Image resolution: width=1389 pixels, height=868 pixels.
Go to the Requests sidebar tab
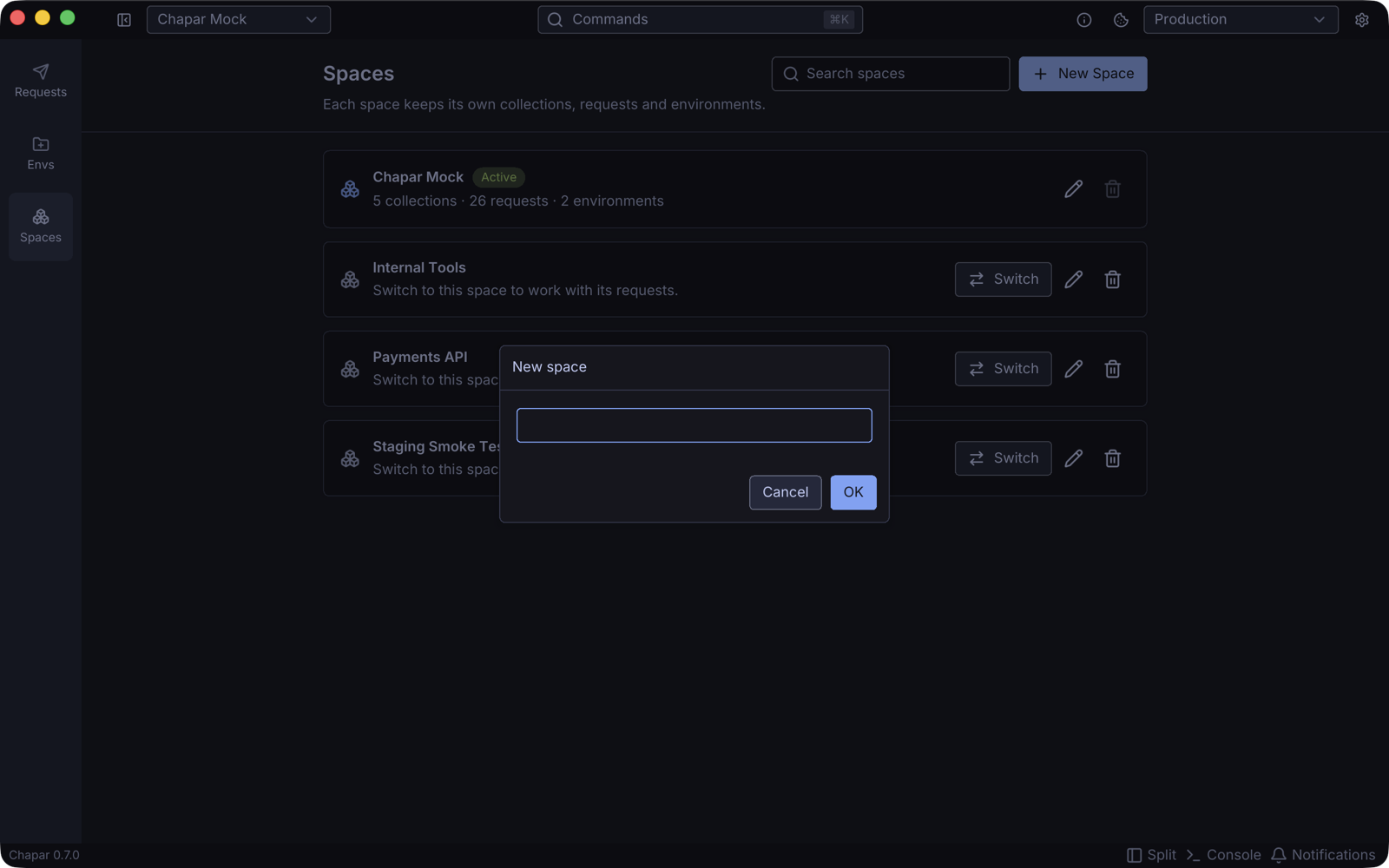pyautogui.click(x=41, y=81)
